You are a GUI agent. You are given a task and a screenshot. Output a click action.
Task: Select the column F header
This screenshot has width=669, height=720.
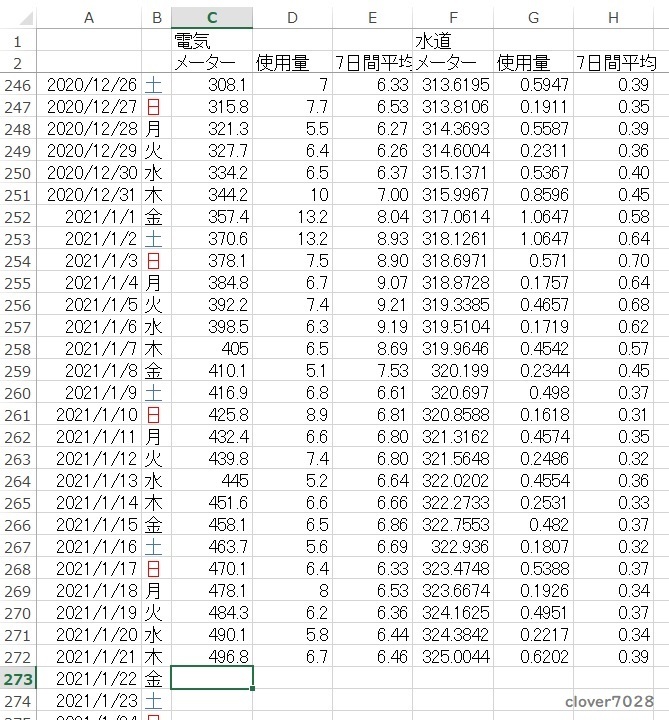[x=453, y=18]
